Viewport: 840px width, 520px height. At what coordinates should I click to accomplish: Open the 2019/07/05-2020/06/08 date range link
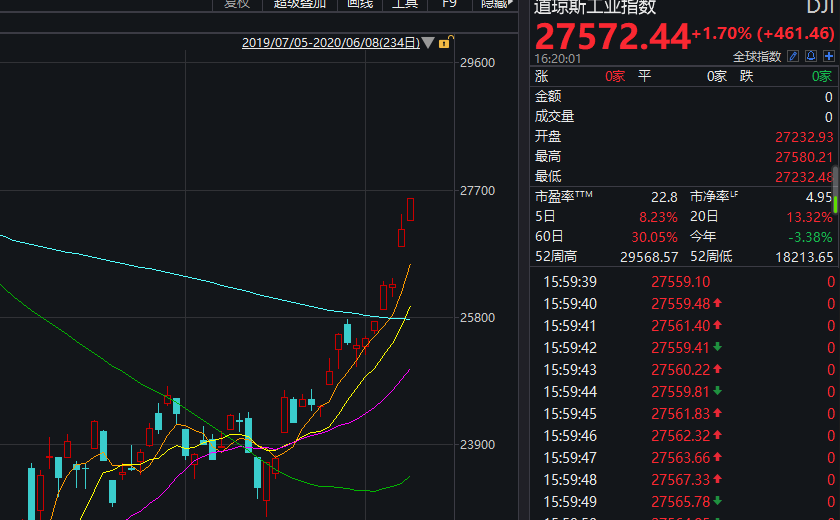tap(331, 42)
